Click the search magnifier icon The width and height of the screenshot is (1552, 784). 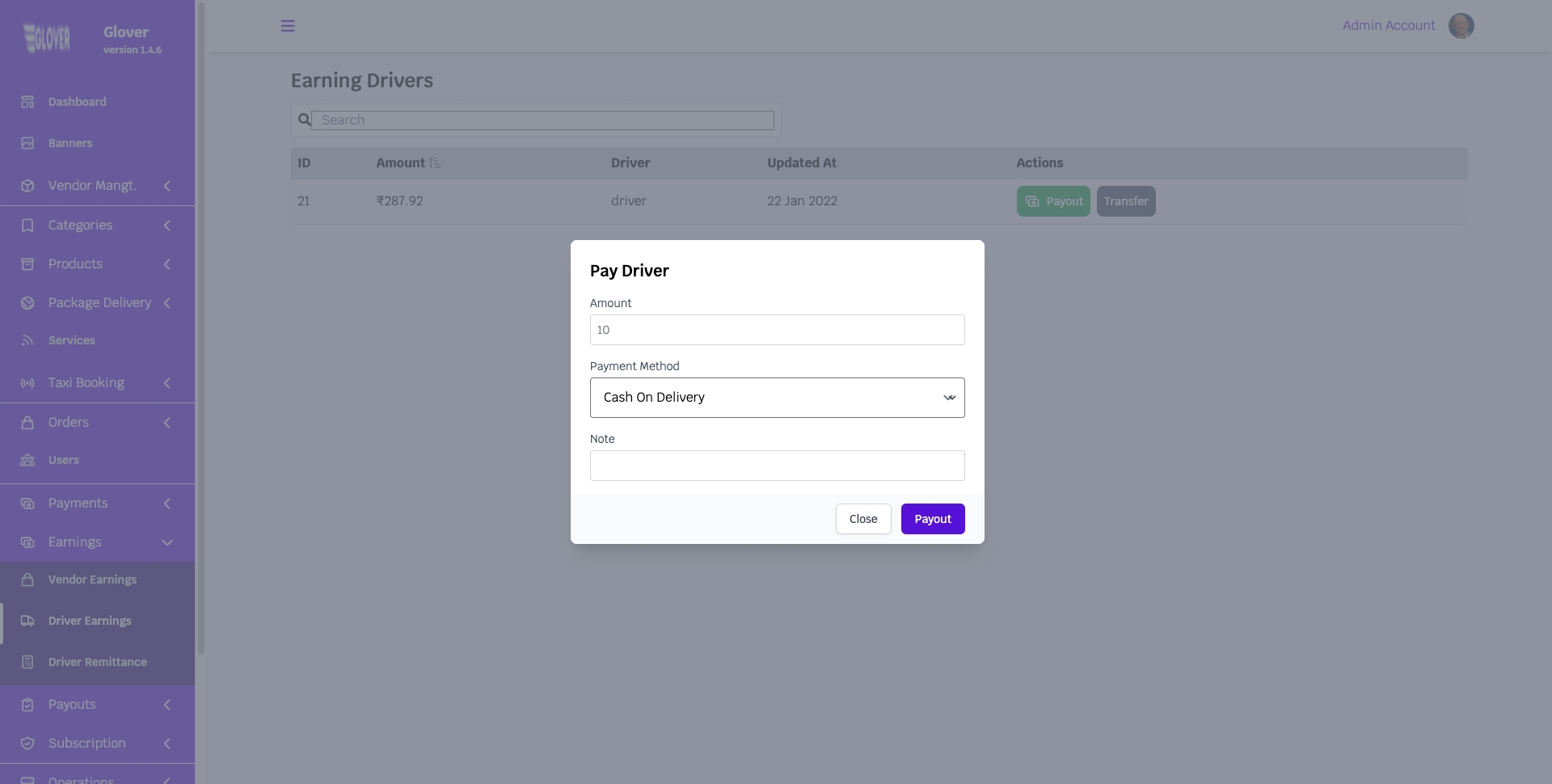coord(304,120)
